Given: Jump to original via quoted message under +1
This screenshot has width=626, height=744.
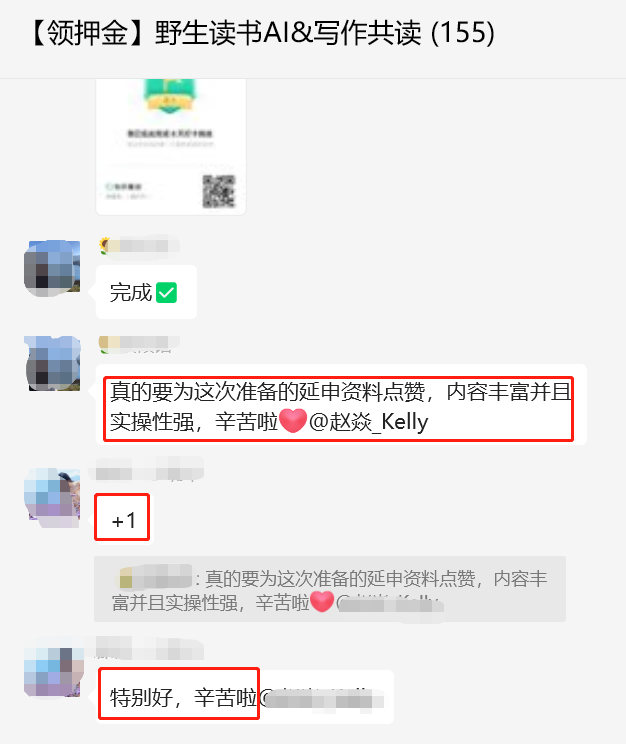Looking at the screenshot, I should 330,589.
